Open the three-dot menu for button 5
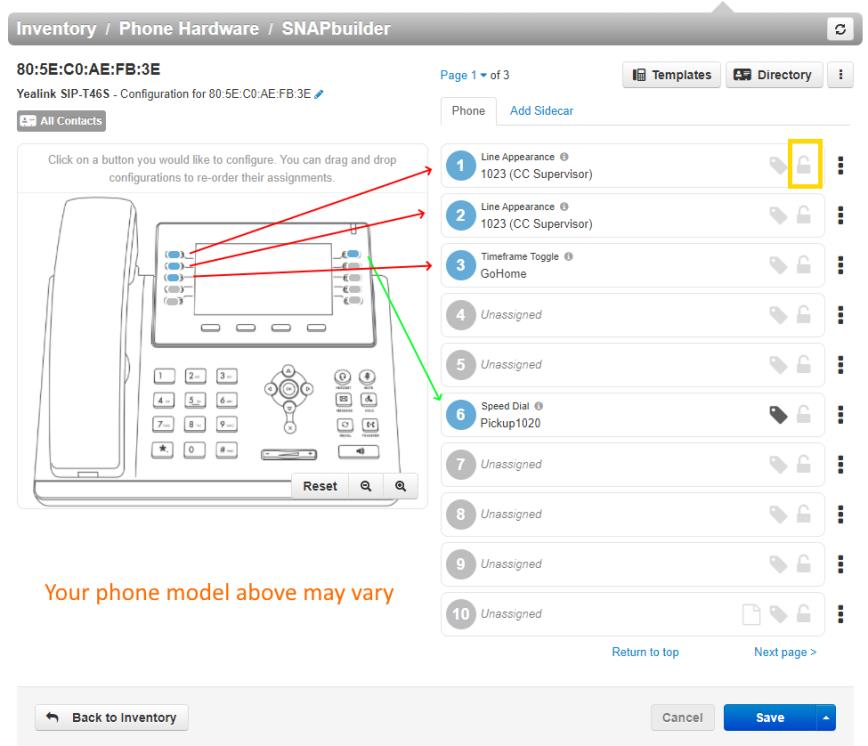 (840, 365)
